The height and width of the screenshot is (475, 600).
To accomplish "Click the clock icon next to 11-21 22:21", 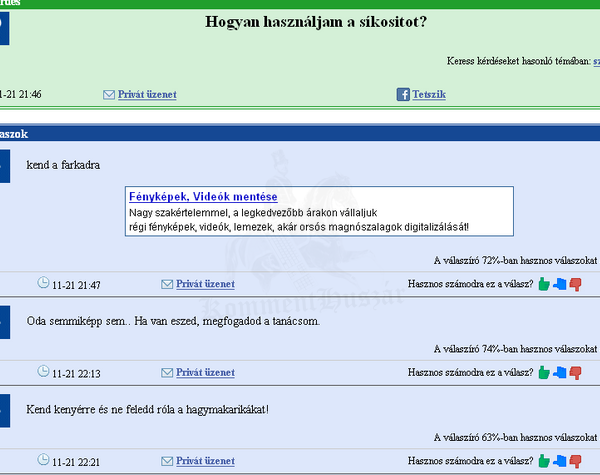I will (x=43, y=459).
